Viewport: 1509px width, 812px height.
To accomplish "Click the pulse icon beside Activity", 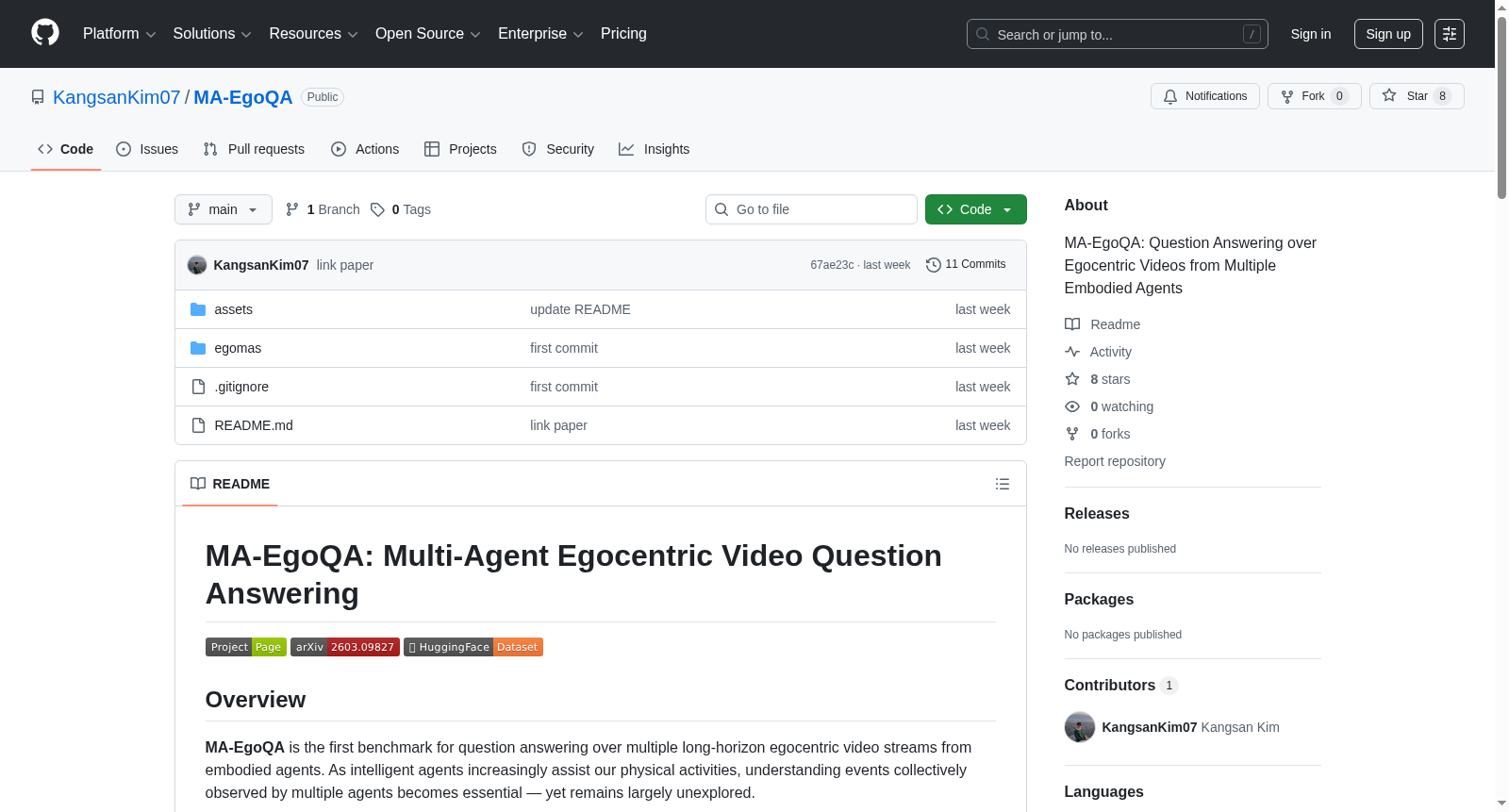I will pyautogui.click(x=1072, y=352).
